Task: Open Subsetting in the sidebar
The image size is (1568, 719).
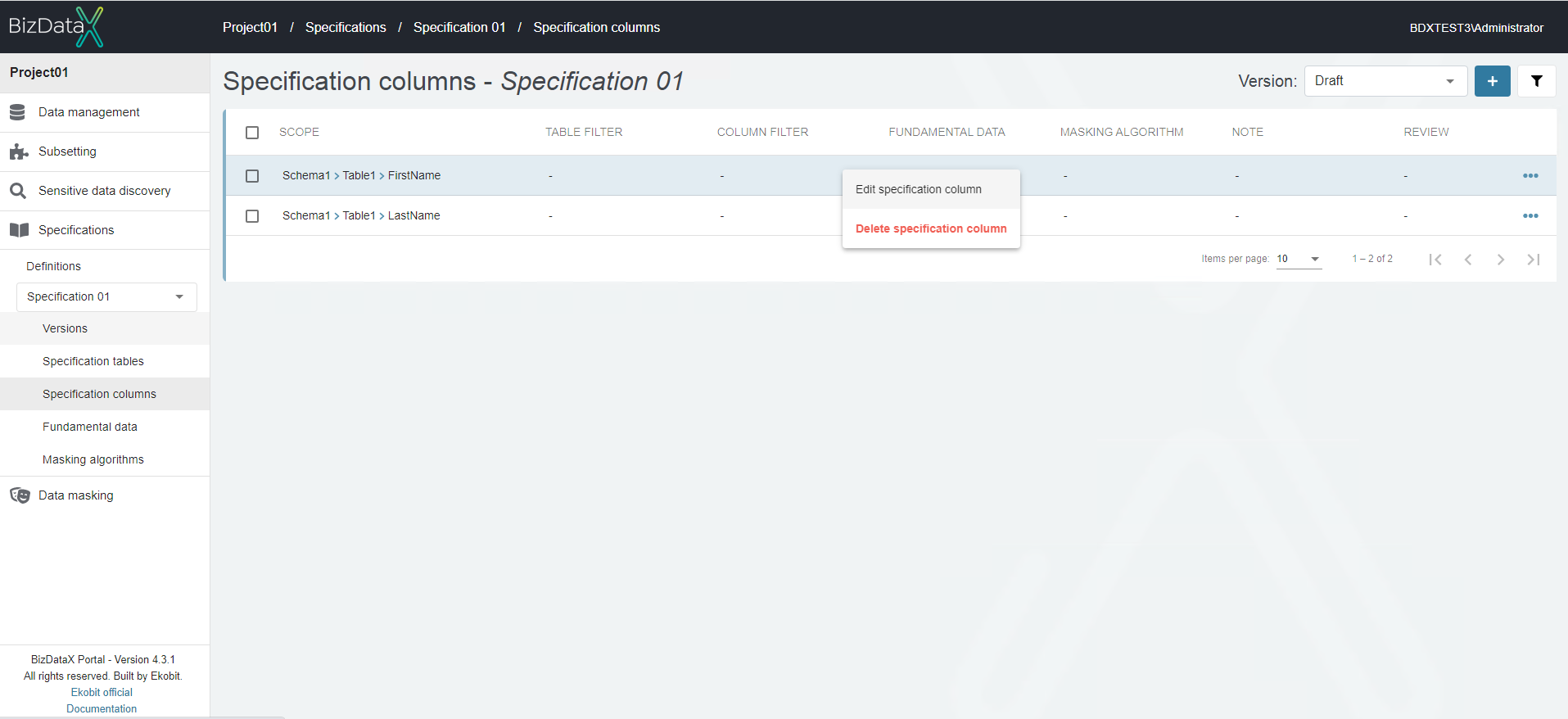Action: [105, 151]
